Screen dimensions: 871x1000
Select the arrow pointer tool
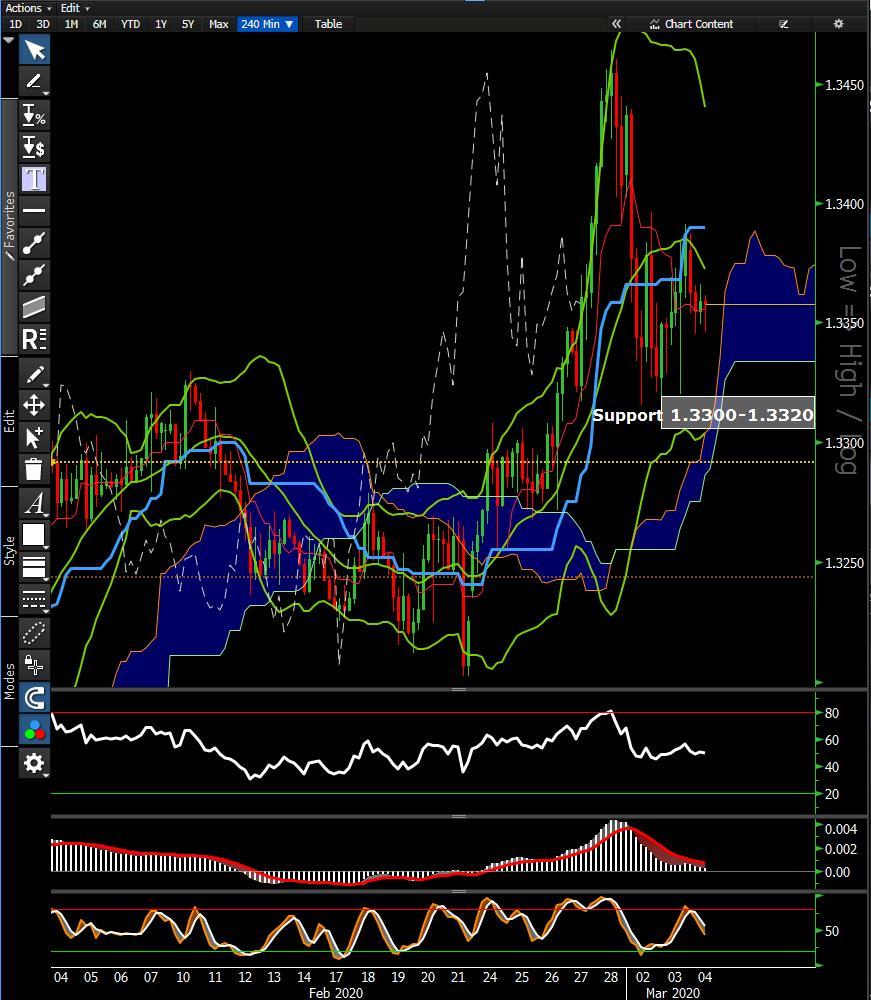[x=34, y=50]
